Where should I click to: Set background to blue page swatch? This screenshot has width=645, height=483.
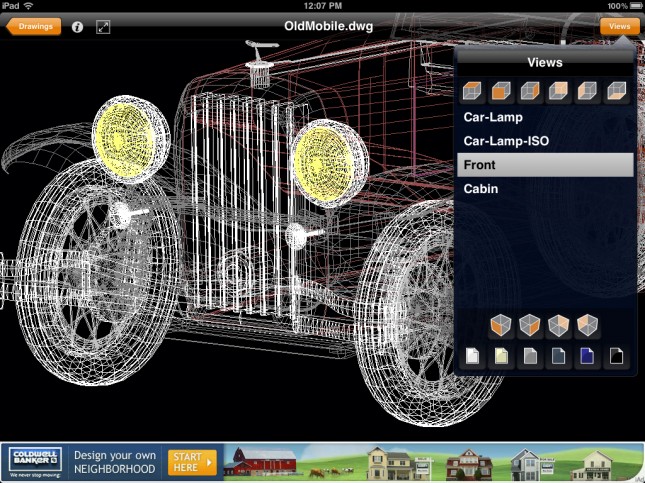pos(590,356)
